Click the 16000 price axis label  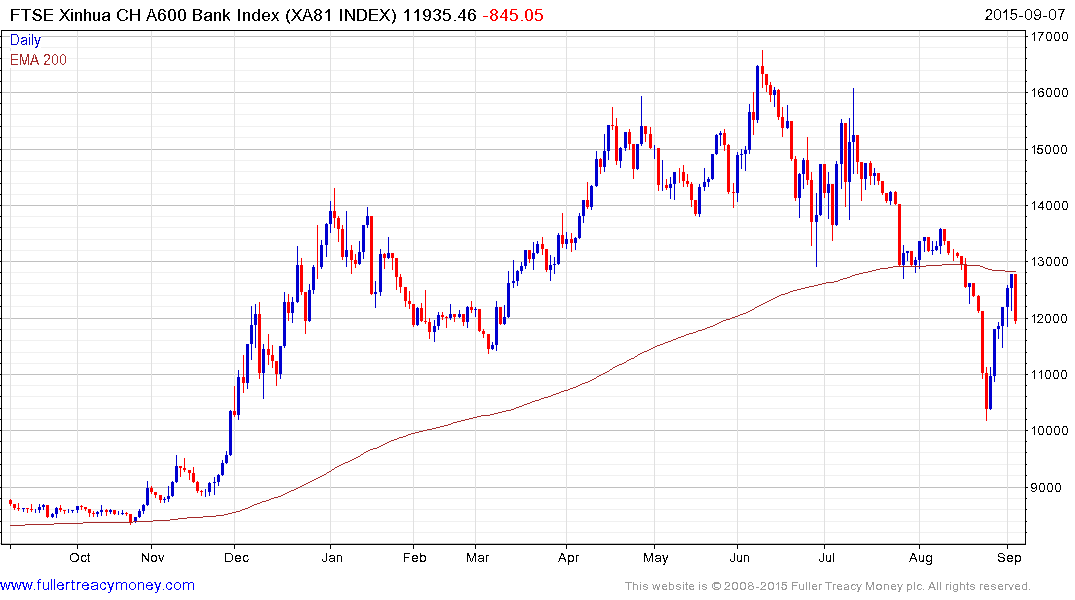pos(1050,93)
